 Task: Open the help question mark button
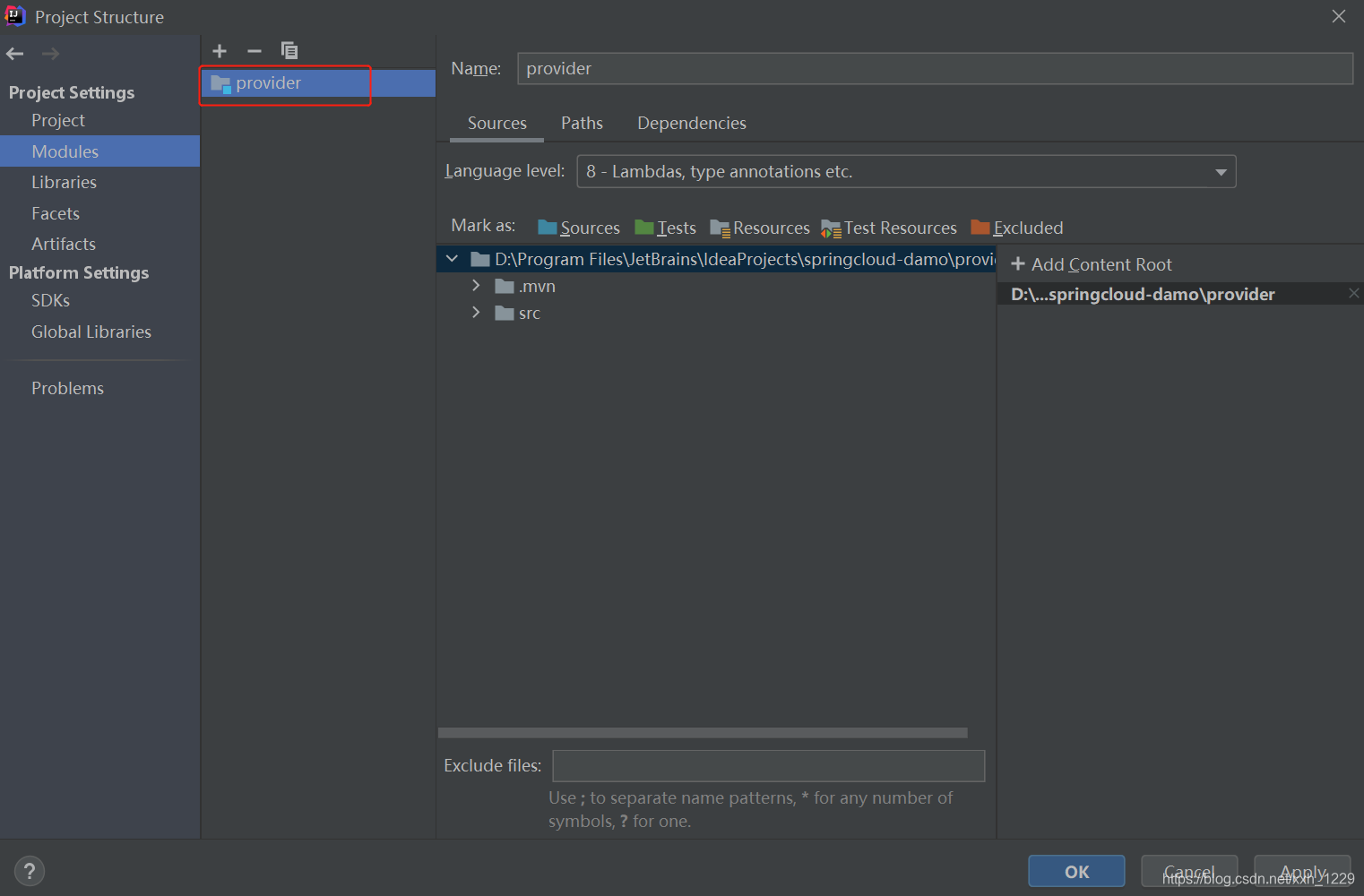pyautogui.click(x=30, y=871)
